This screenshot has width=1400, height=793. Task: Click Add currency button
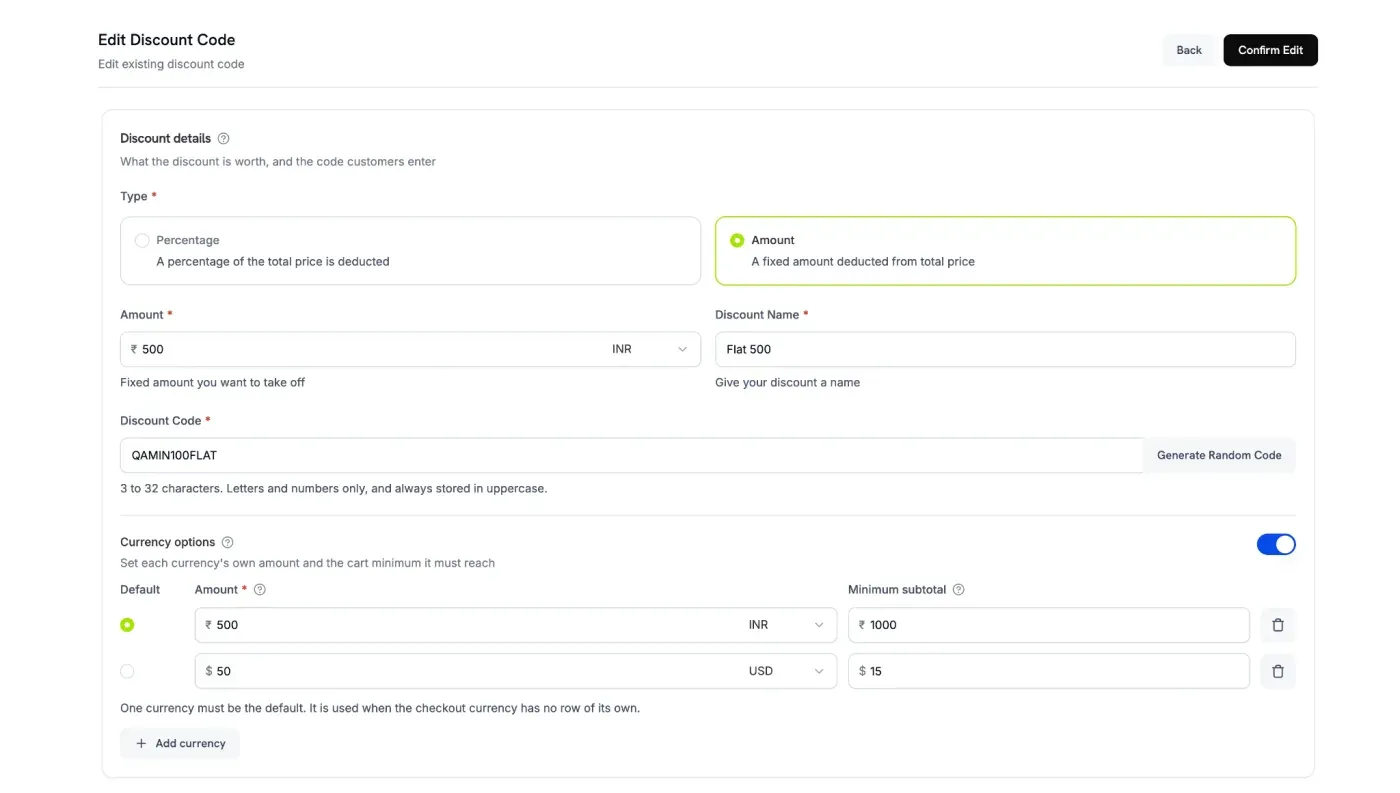(x=180, y=743)
